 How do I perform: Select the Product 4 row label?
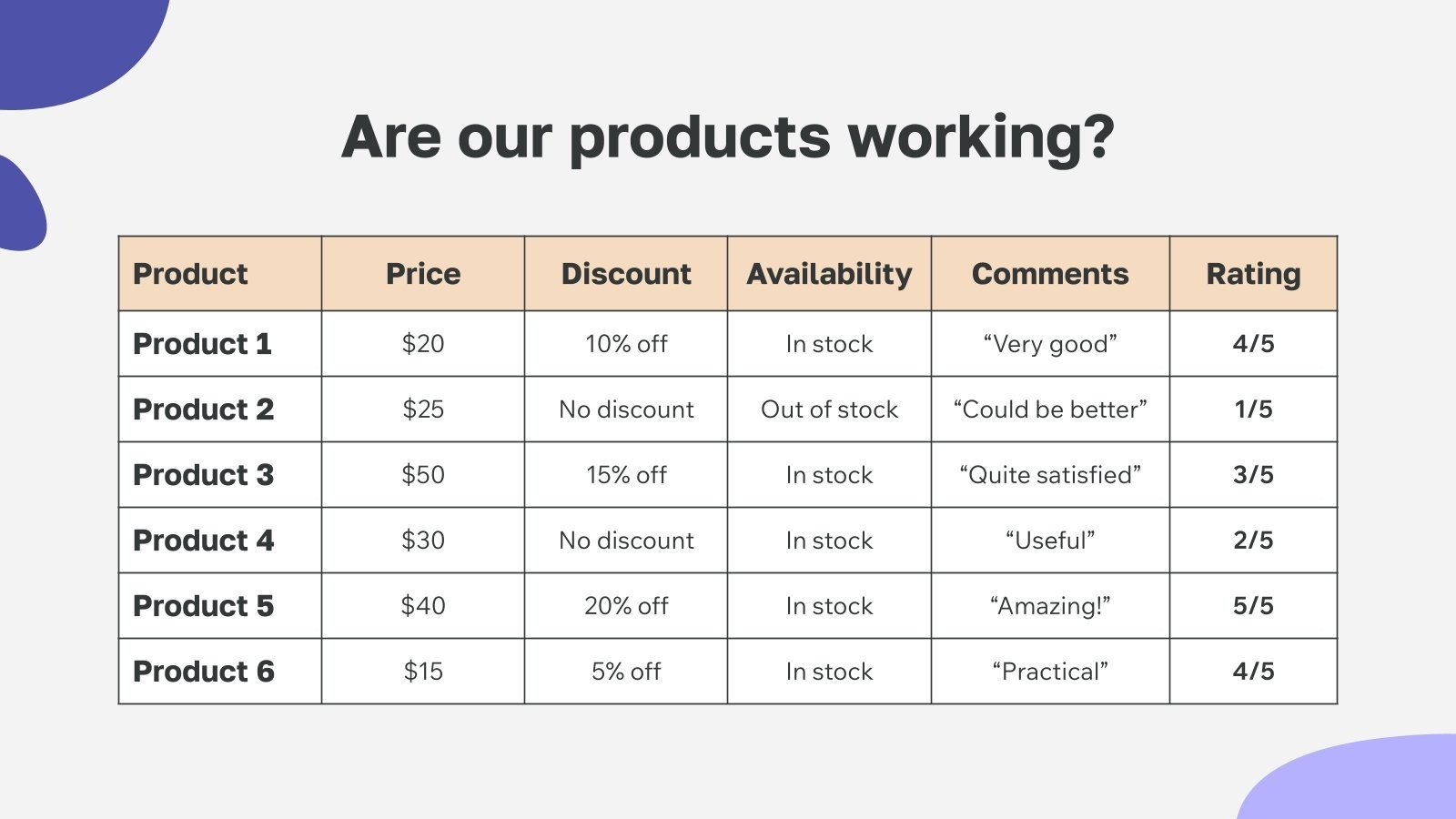[203, 541]
